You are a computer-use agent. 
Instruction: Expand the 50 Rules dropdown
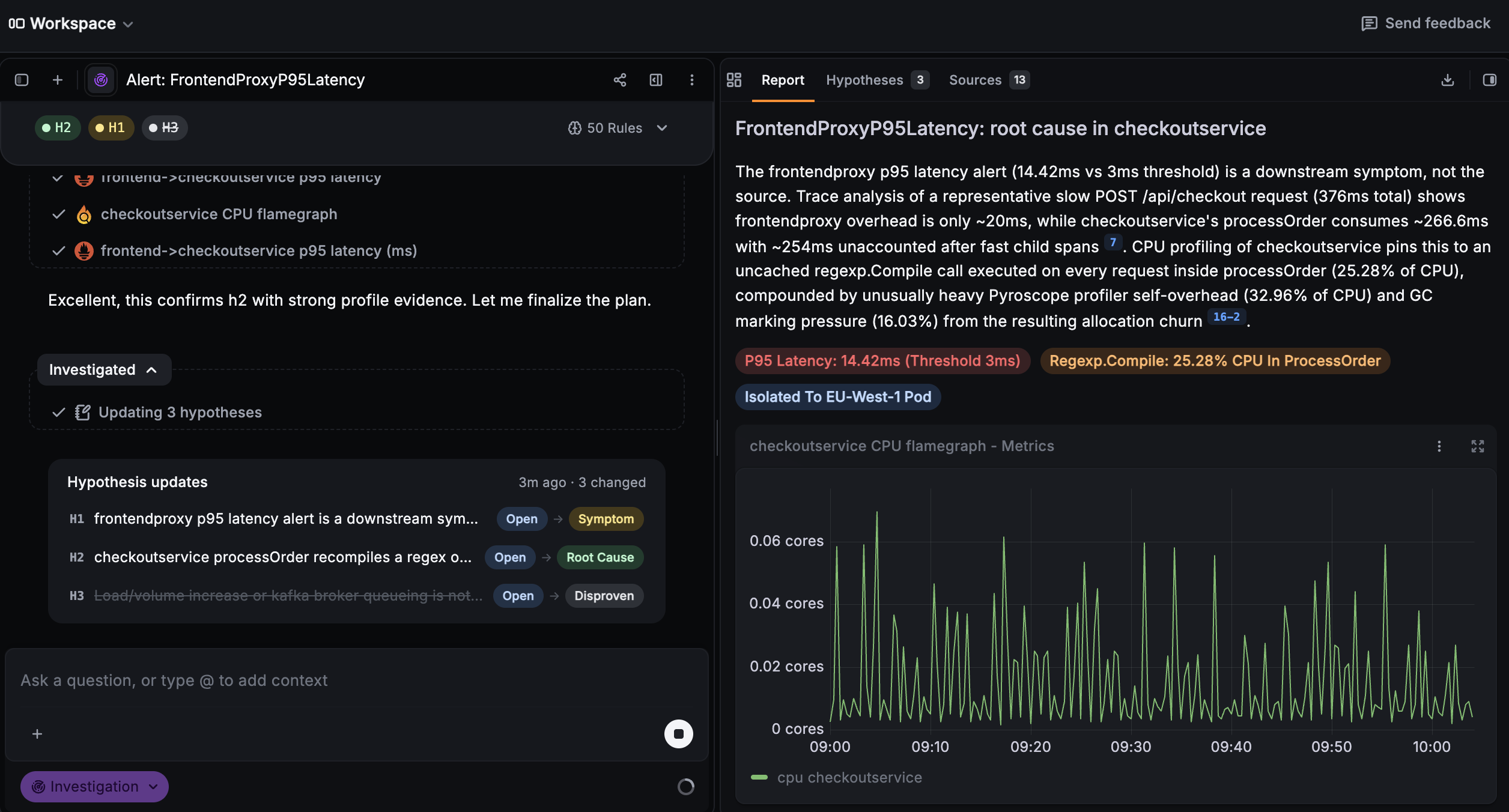pyautogui.click(x=618, y=128)
